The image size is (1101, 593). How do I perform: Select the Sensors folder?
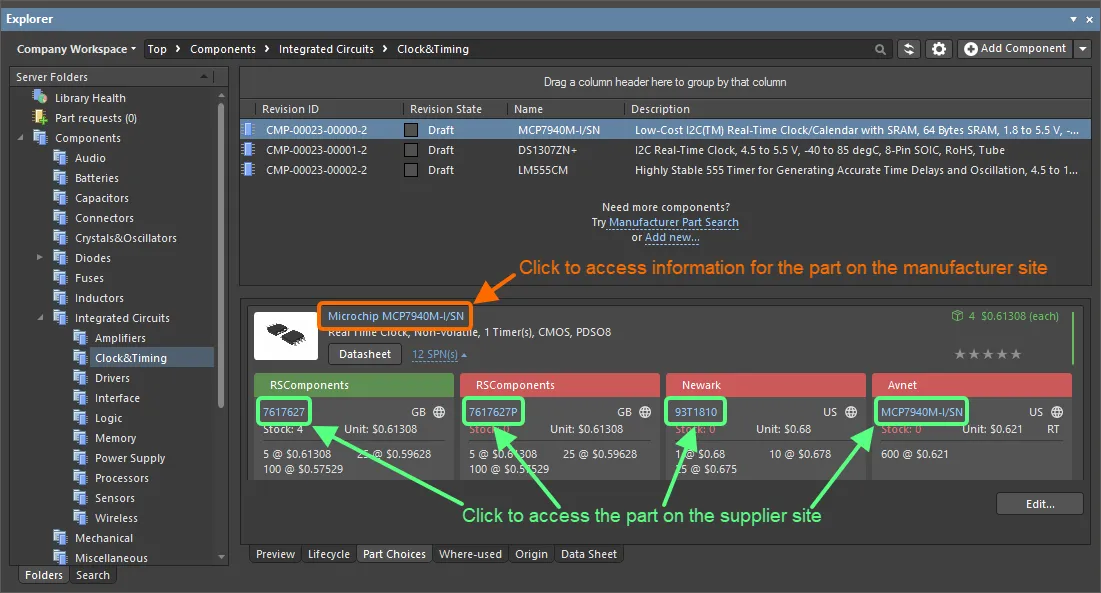tap(114, 498)
